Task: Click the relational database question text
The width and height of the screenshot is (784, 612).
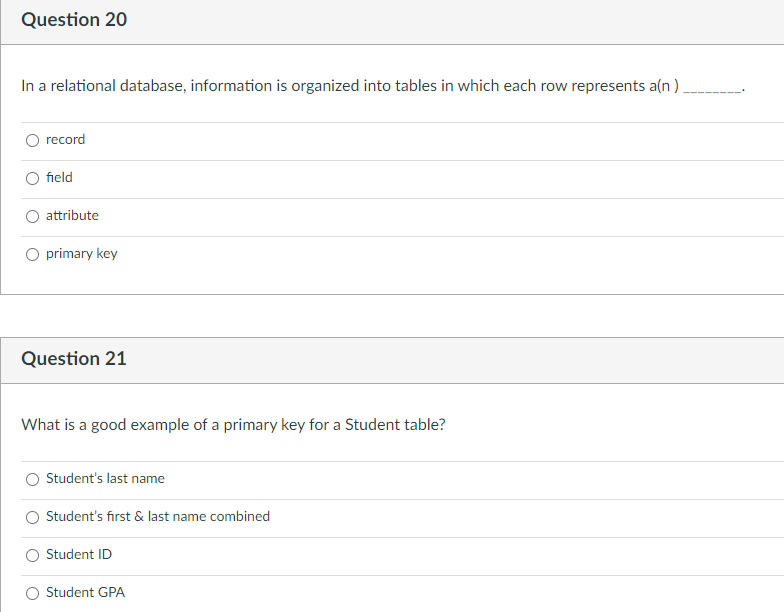Action: click(x=383, y=86)
